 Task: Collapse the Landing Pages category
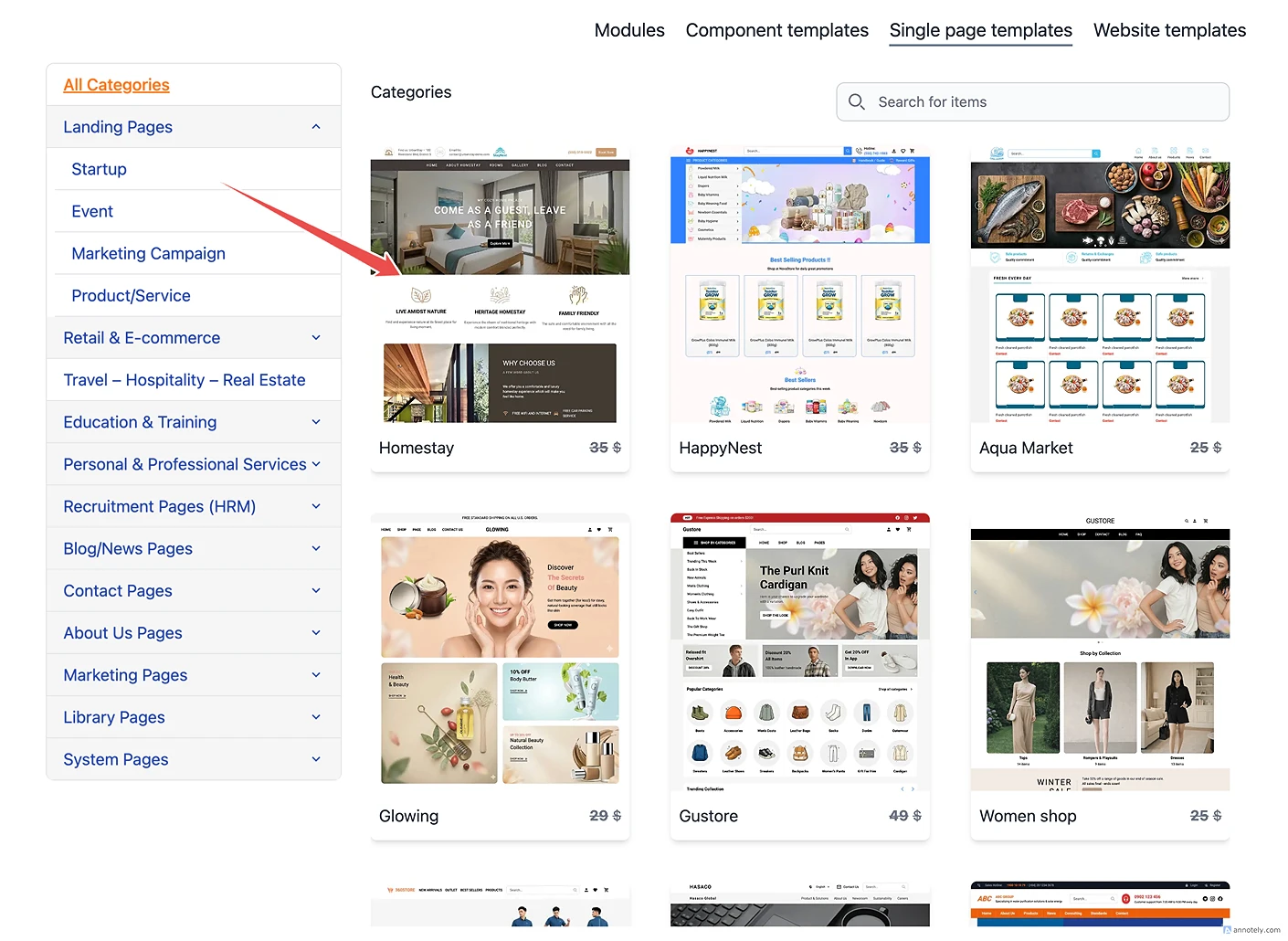[x=316, y=127]
